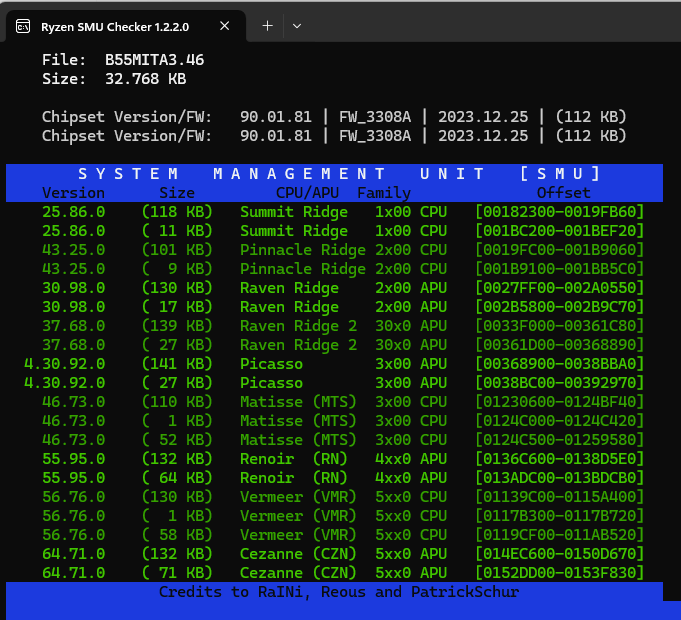Click size (118 KB) for Summit Ridge
The width and height of the screenshot is (681, 620).
177,212
